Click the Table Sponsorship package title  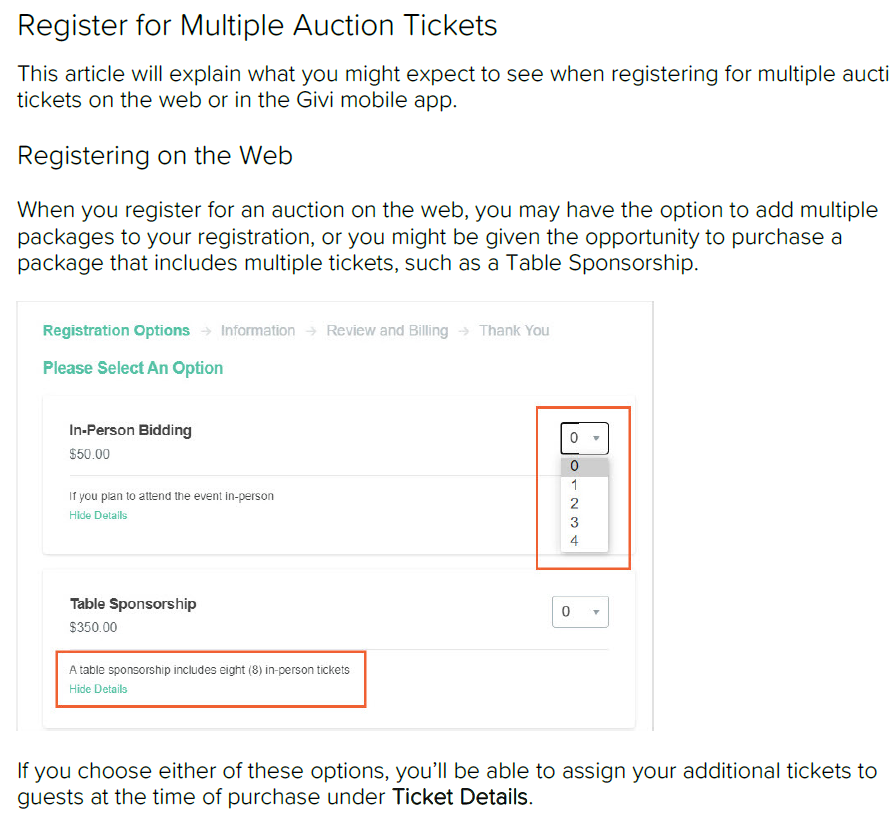(133, 604)
